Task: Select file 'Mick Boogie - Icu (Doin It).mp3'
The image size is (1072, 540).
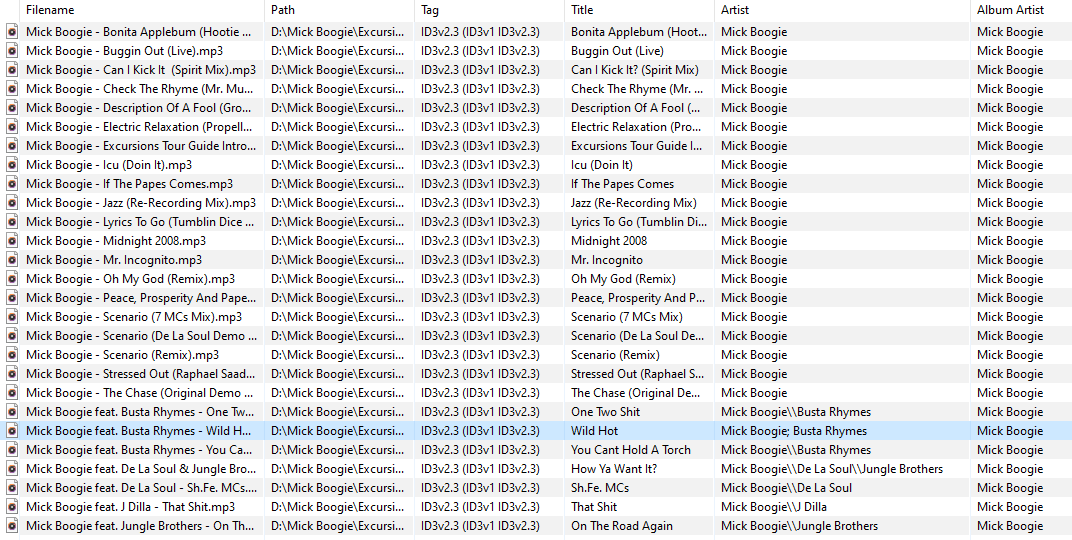Action: click(109, 165)
